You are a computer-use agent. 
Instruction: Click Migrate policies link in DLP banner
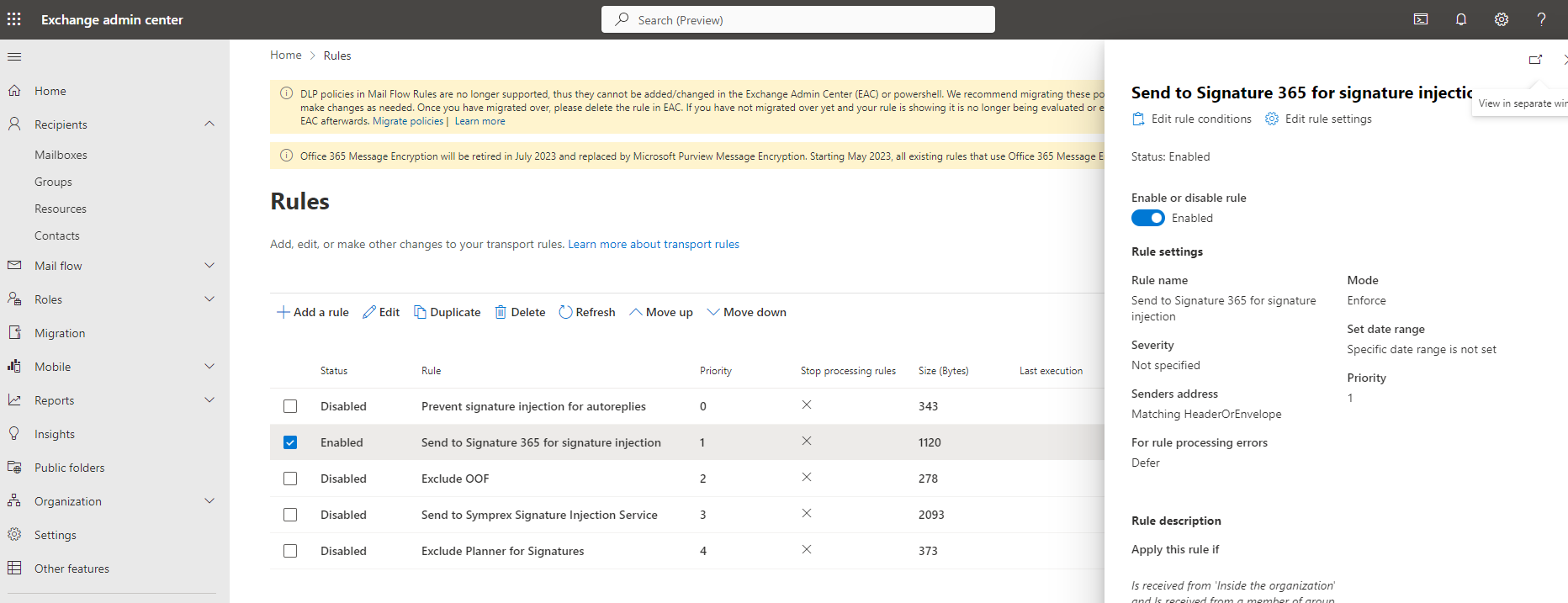(408, 121)
